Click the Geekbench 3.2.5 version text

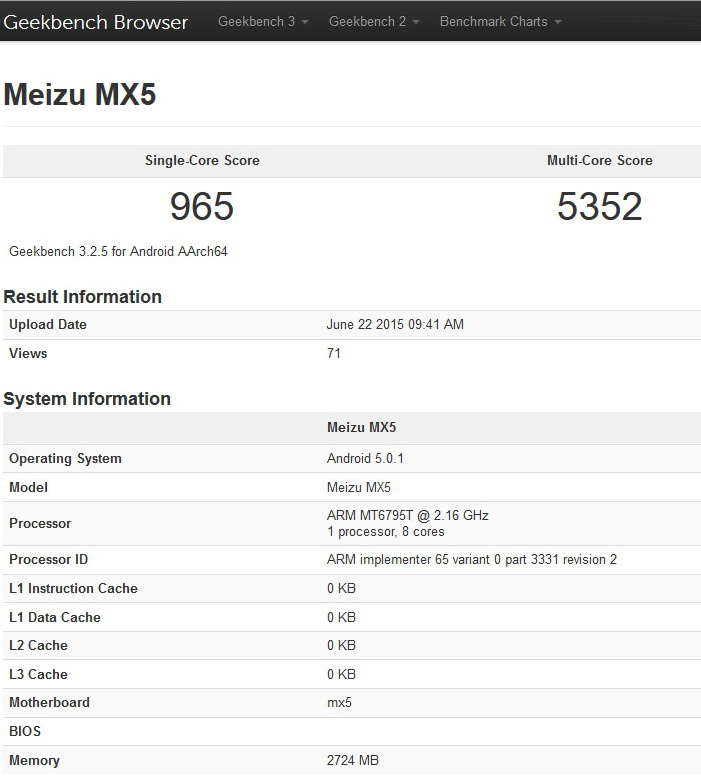tap(118, 251)
